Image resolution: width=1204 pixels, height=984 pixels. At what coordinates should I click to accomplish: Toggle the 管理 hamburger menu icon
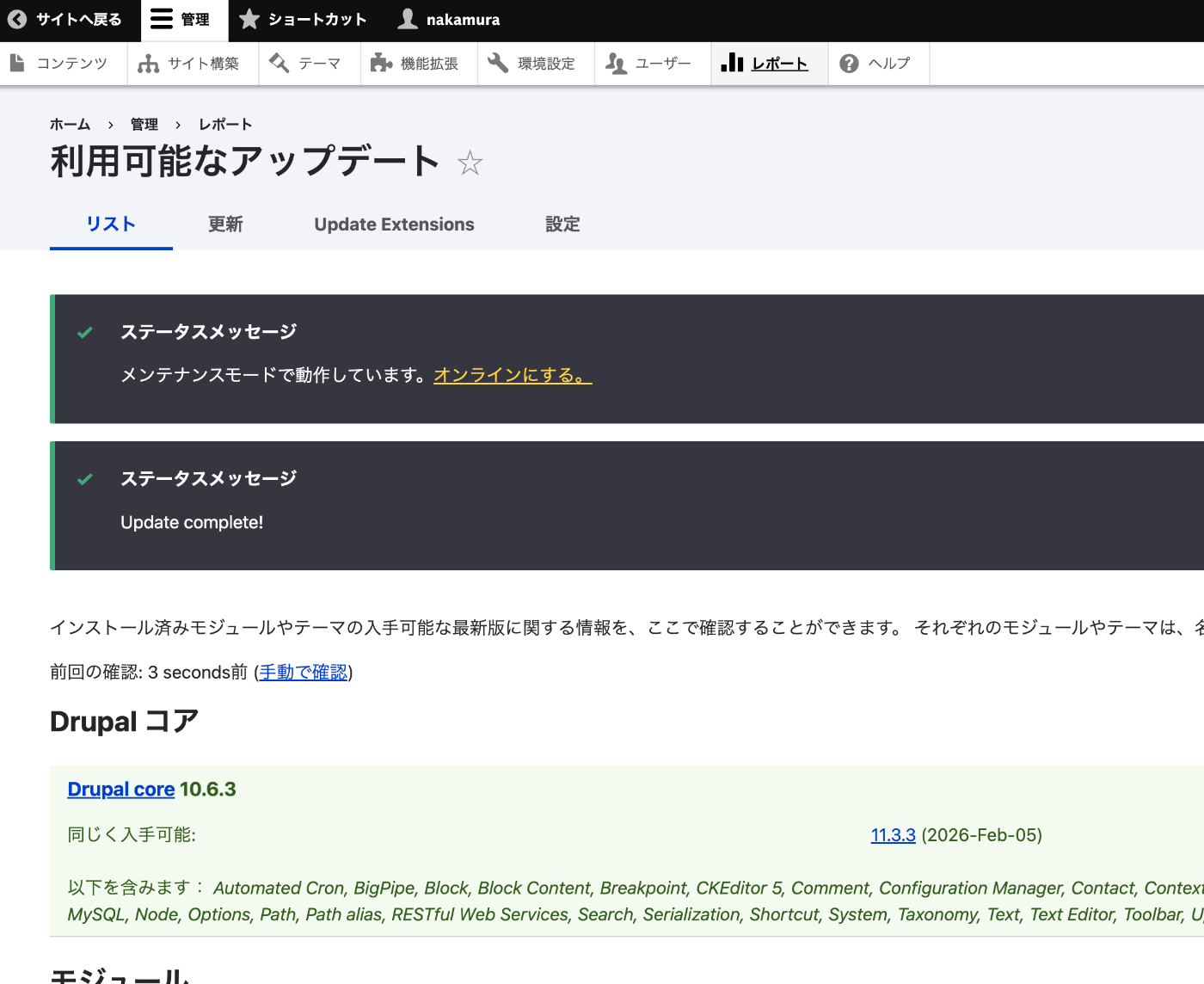click(x=162, y=19)
